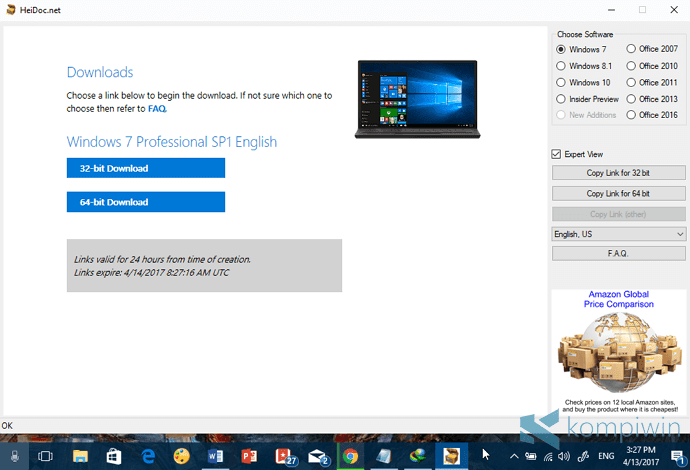Show hidden system tray icons chevron
Viewport: 690px width, 470px height.
click(514, 456)
